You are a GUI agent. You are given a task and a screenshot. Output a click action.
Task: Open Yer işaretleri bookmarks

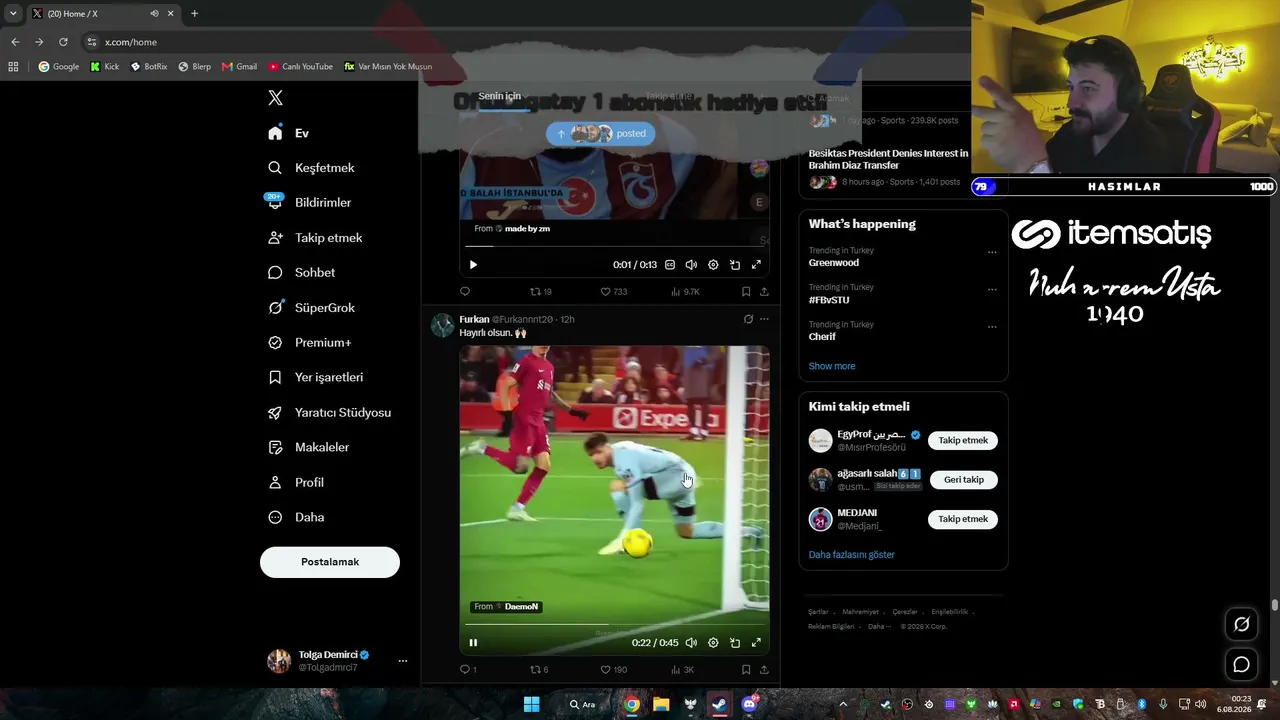(315, 378)
